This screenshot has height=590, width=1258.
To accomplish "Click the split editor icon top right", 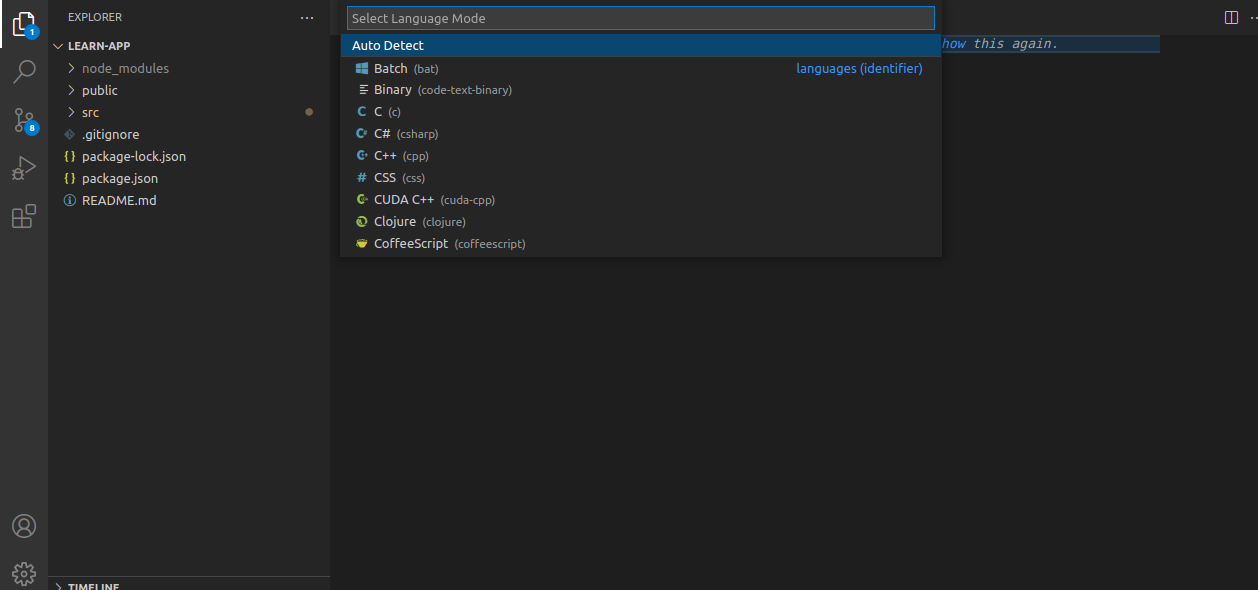I will (1230, 17).
